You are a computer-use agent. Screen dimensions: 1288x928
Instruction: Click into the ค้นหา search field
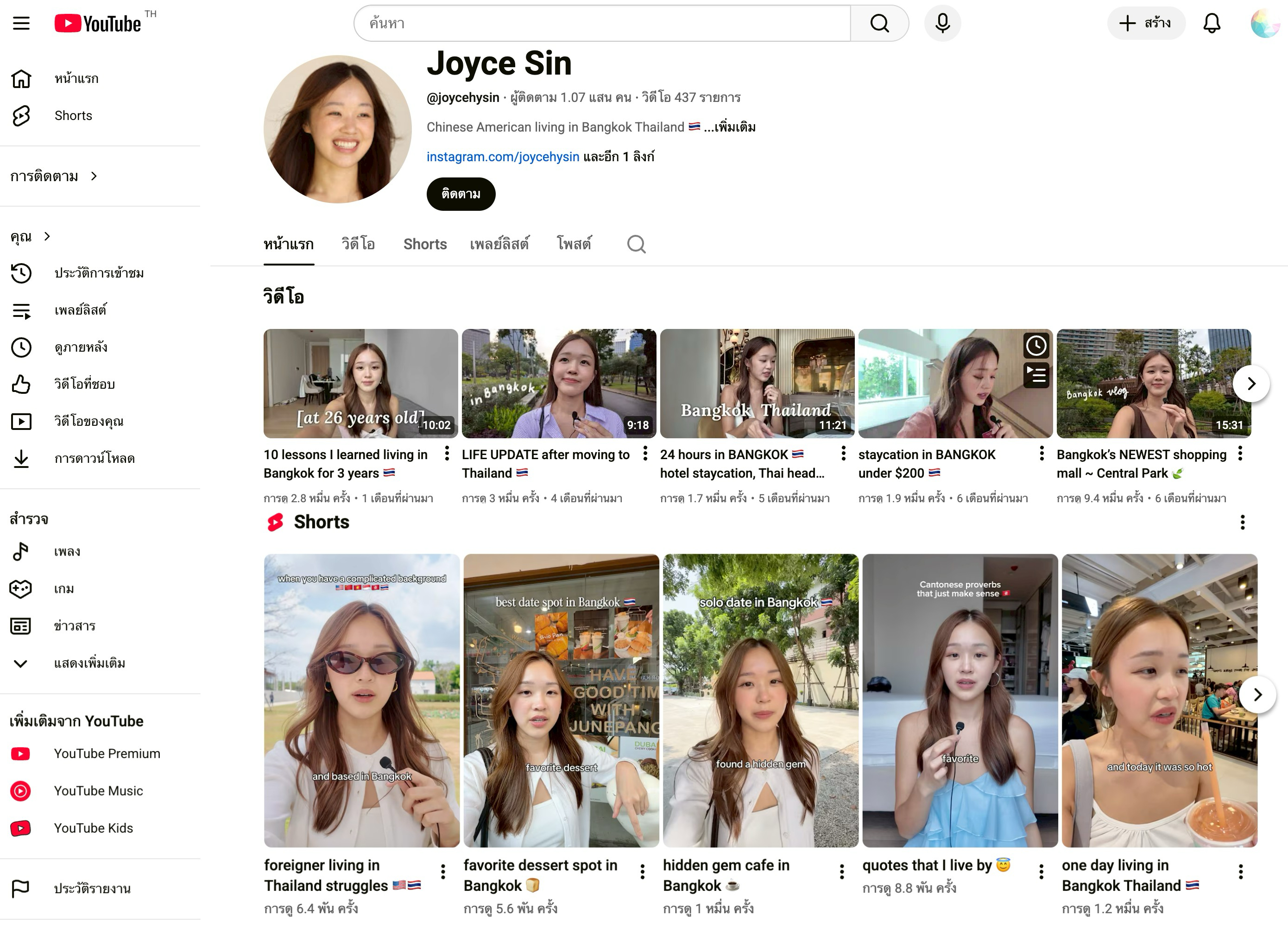point(602,23)
